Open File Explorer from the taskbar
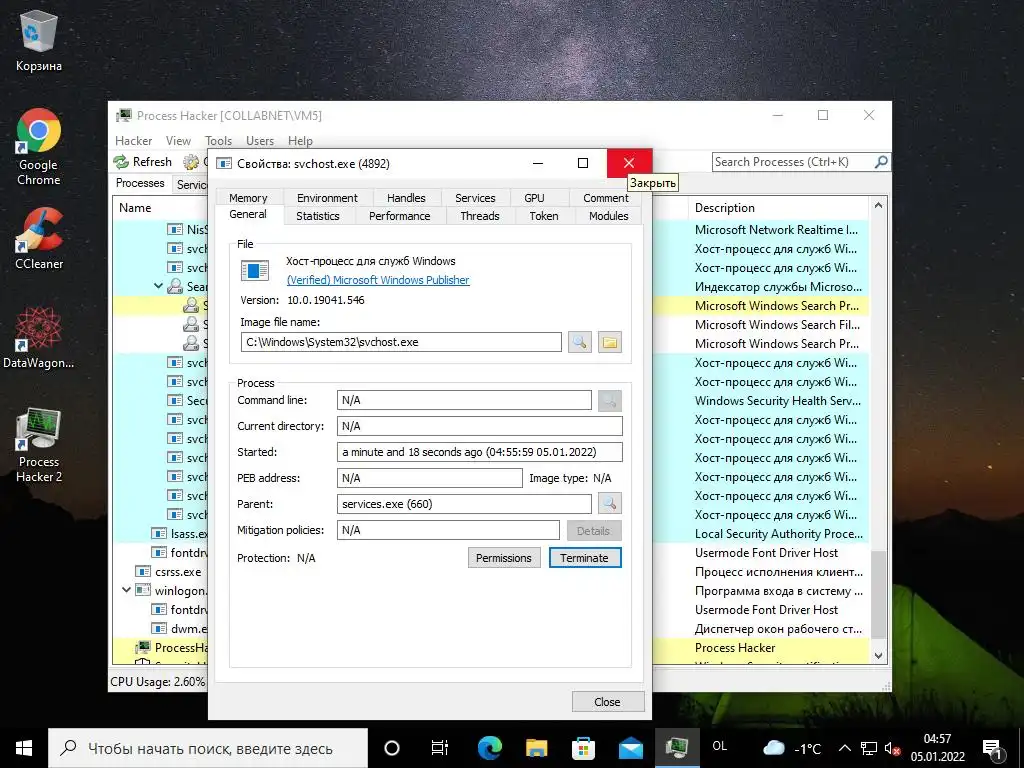1024x768 pixels. (x=536, y=748)
